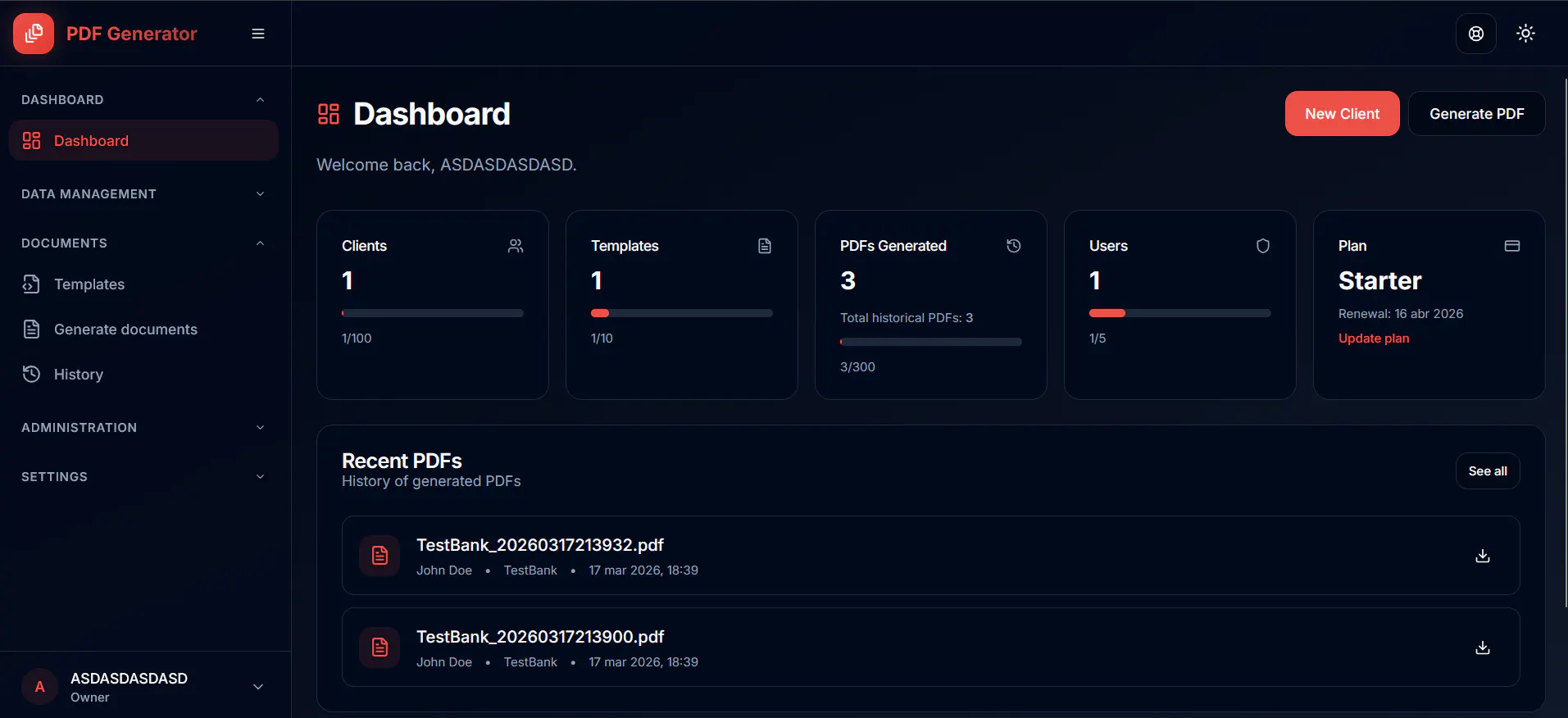
Task: Click See all recent PDFs
Action: tap(1488, 471)
